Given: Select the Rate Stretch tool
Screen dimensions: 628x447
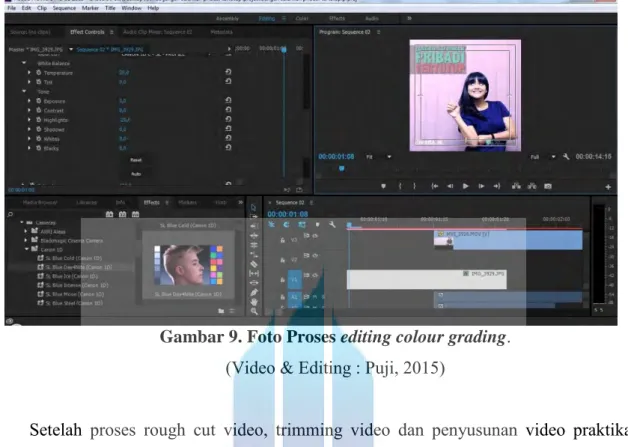Looking at the screenshot, I should (x=254, y=254).
